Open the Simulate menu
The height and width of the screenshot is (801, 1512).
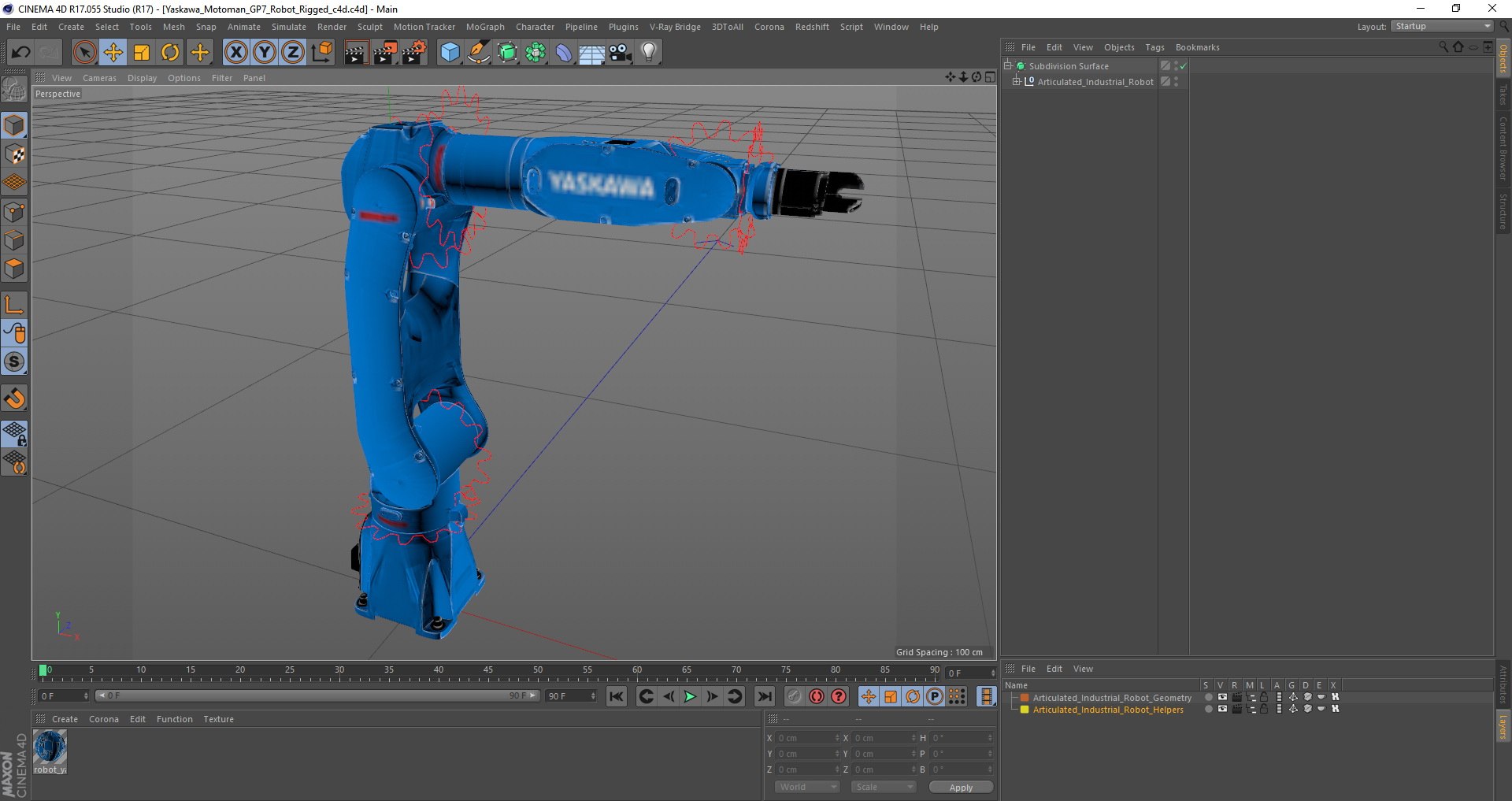coord(289,27)
